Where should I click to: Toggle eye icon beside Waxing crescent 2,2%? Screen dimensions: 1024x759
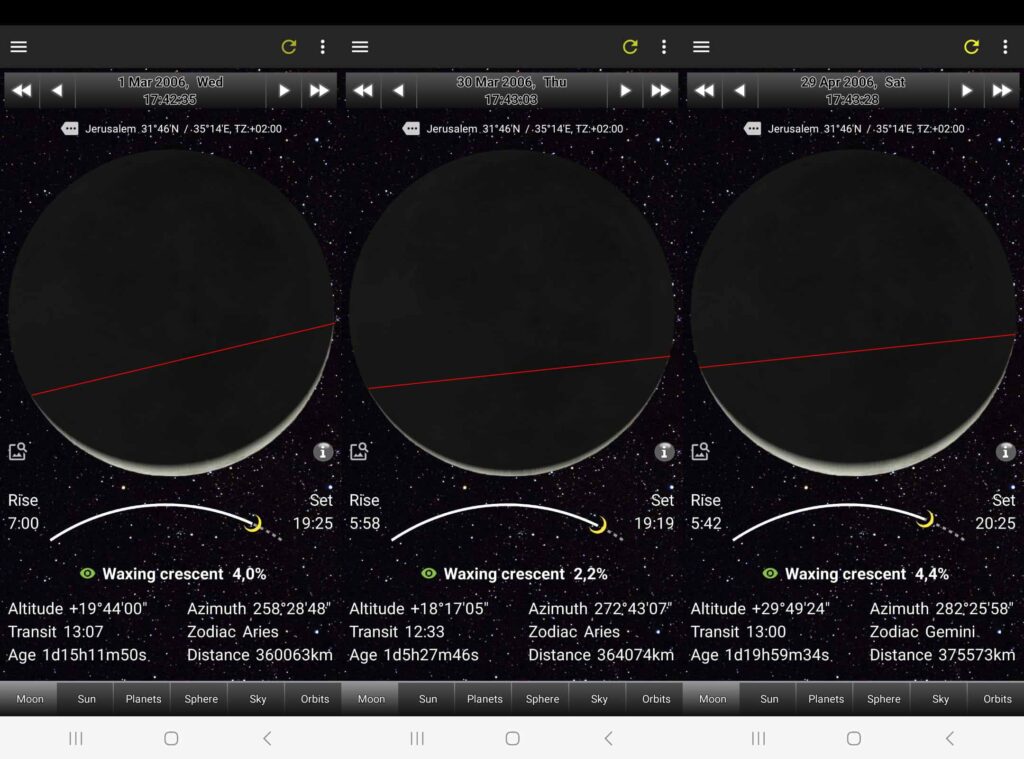tap(429, 574)
